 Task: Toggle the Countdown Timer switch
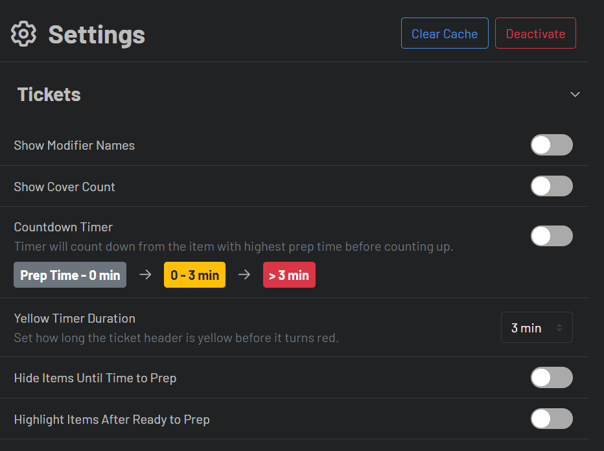click(551, 235)
